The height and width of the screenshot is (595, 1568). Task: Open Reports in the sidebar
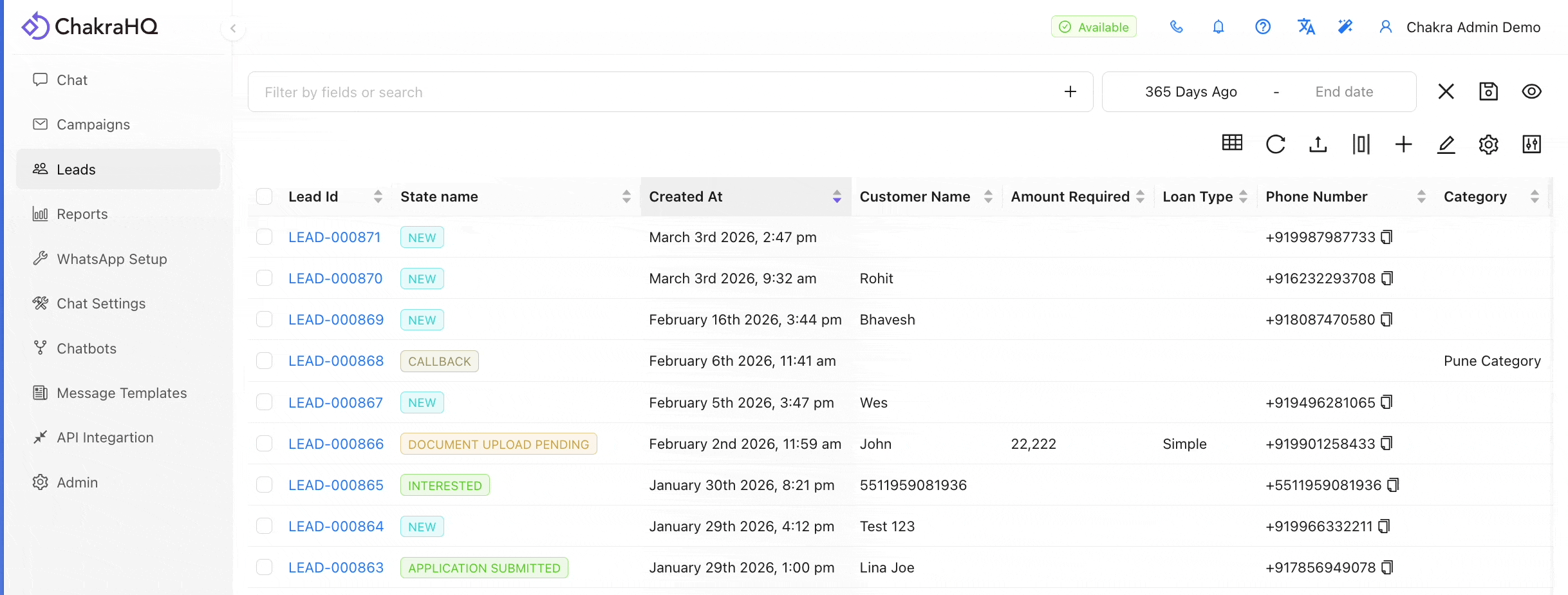tap(82, 214)
